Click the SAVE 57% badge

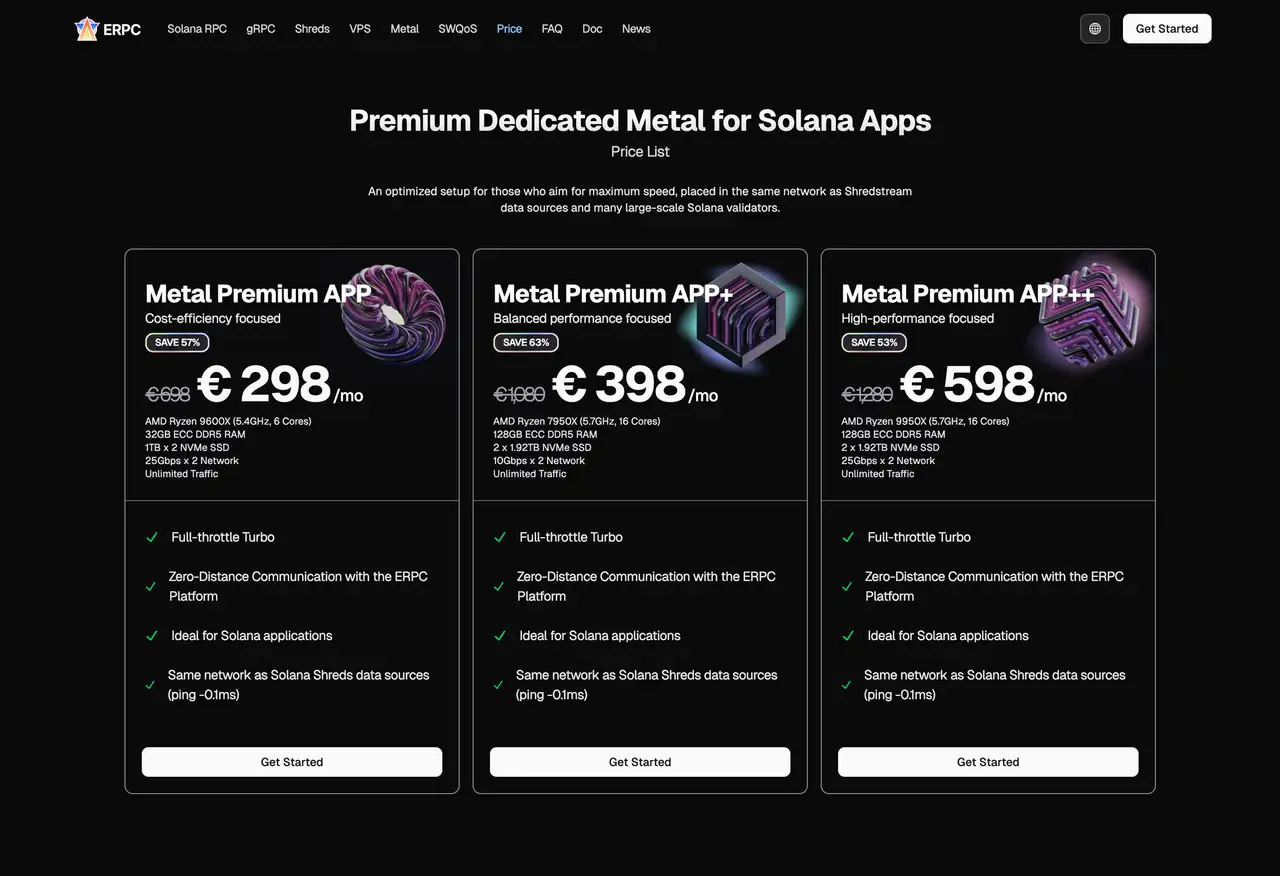pos(177,342)
